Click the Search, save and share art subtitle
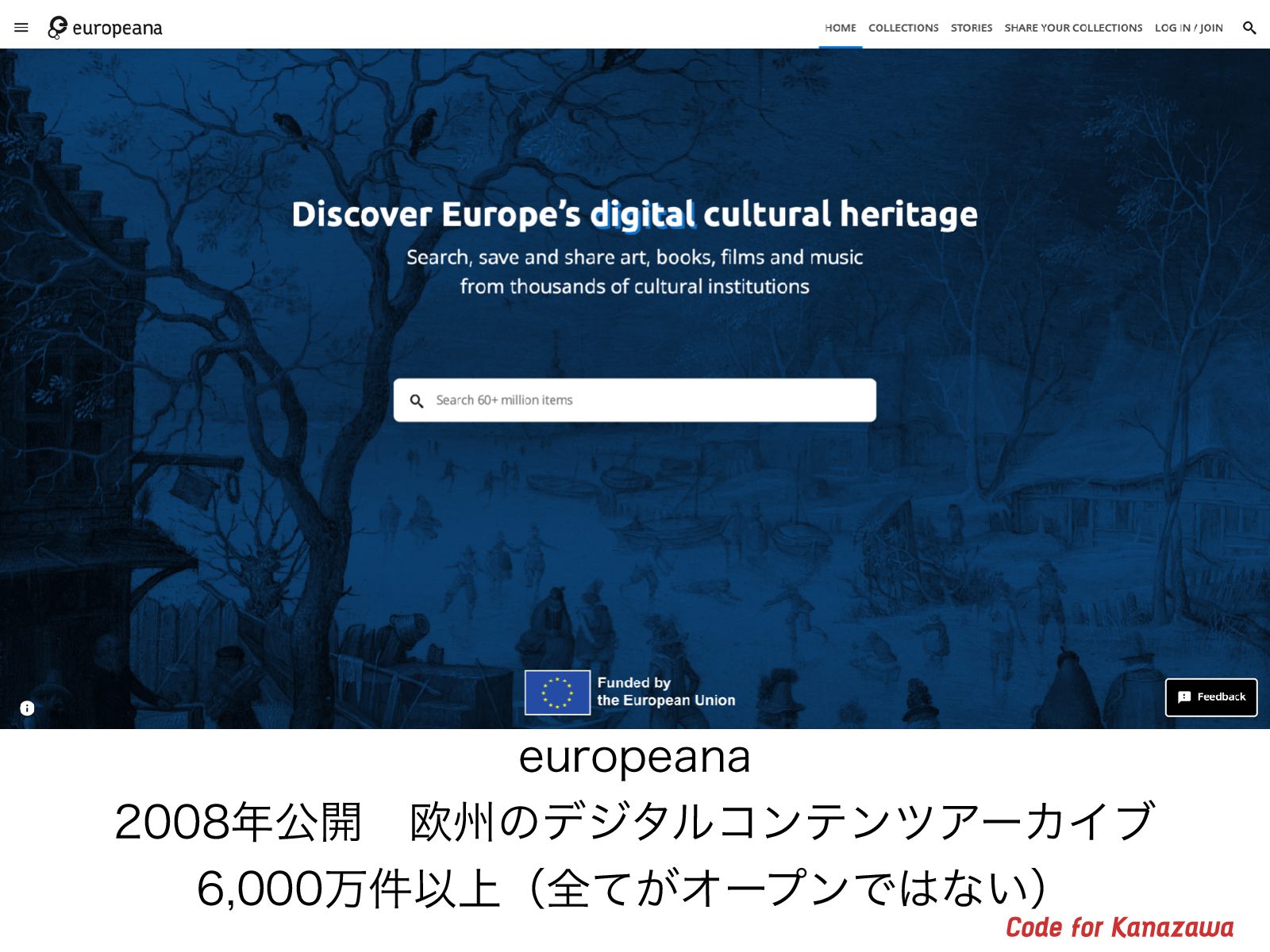Image resolution: width=1270 pixels, height=952 pixels. tap(635, 258)
